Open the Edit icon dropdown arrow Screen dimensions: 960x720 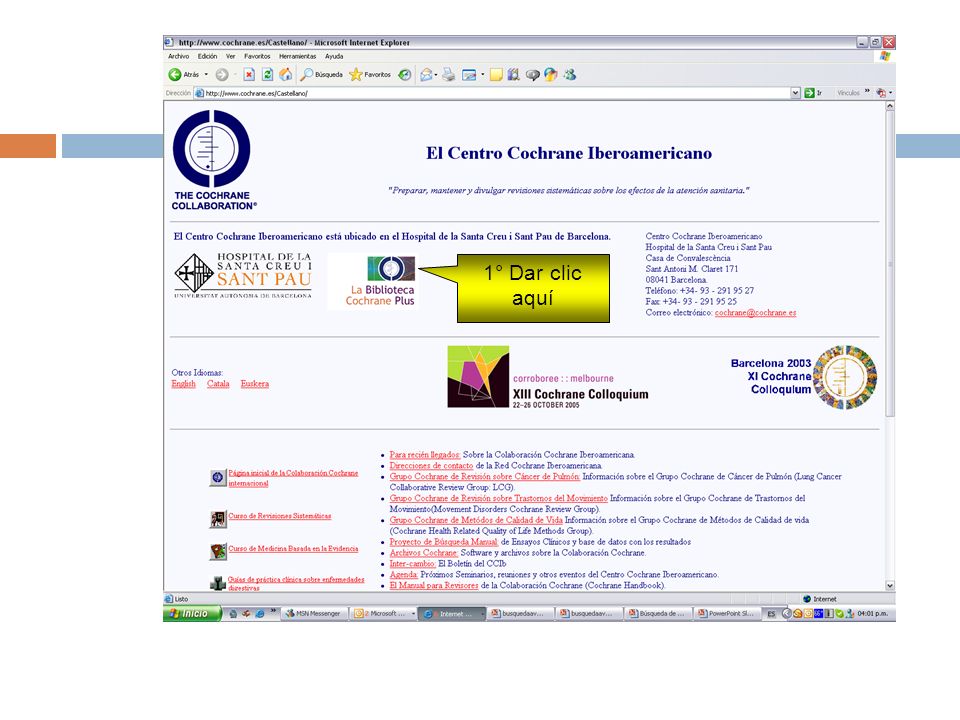click(x=482, y=75)
